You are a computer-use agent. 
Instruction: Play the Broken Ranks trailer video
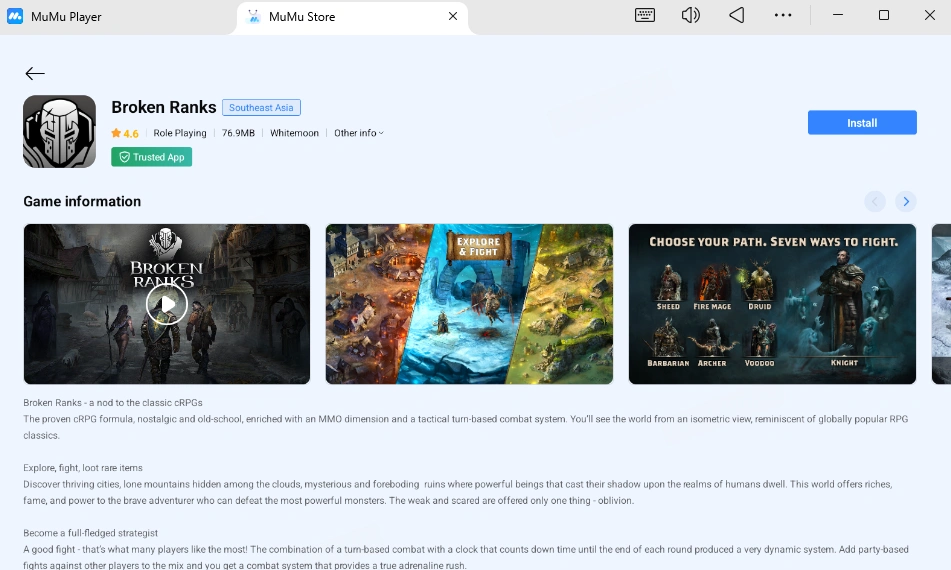(x=167, y=304)
